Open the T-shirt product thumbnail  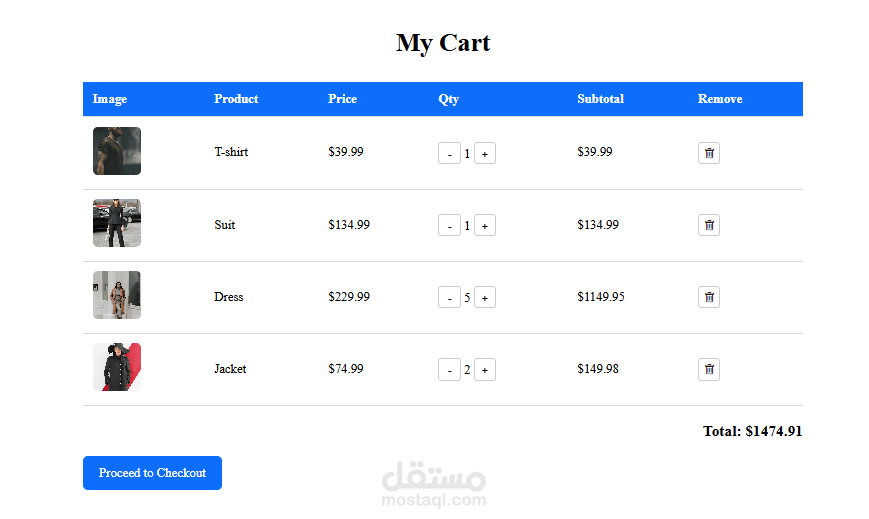pyautogui.click(x=117, y=151)
